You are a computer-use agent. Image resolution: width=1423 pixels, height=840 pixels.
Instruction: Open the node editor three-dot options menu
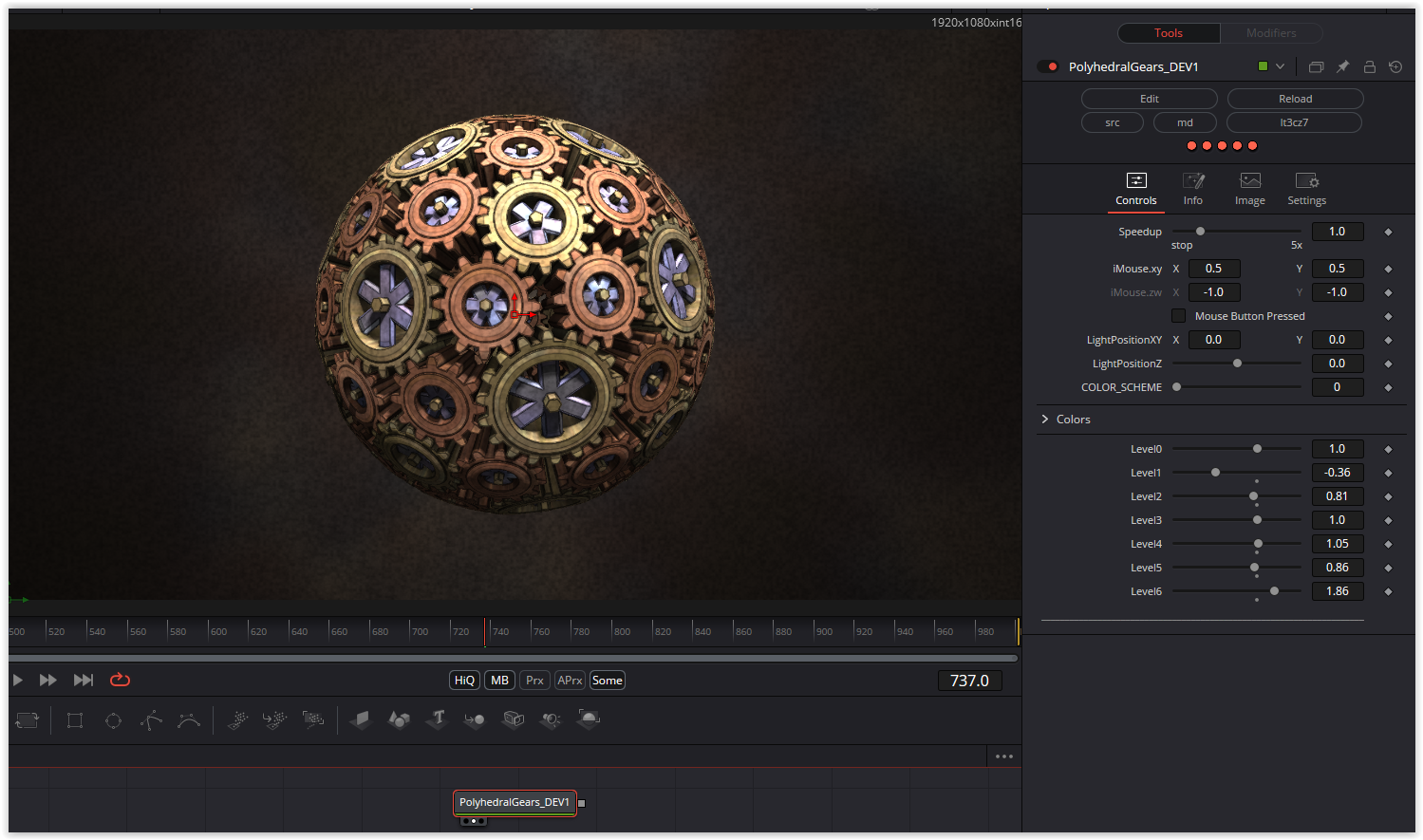(1004, 756)
